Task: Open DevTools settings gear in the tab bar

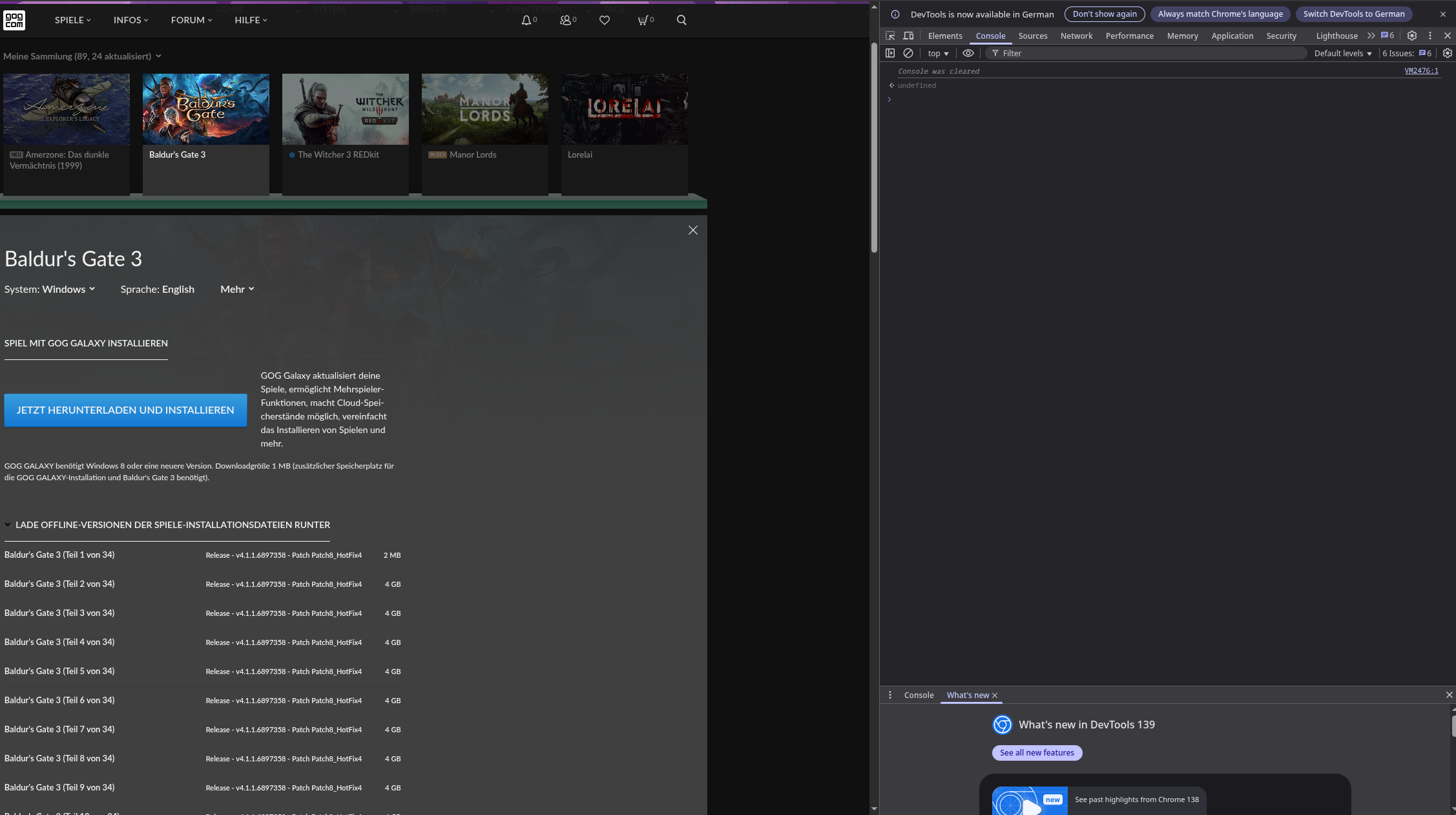Action: point(1412,36)
